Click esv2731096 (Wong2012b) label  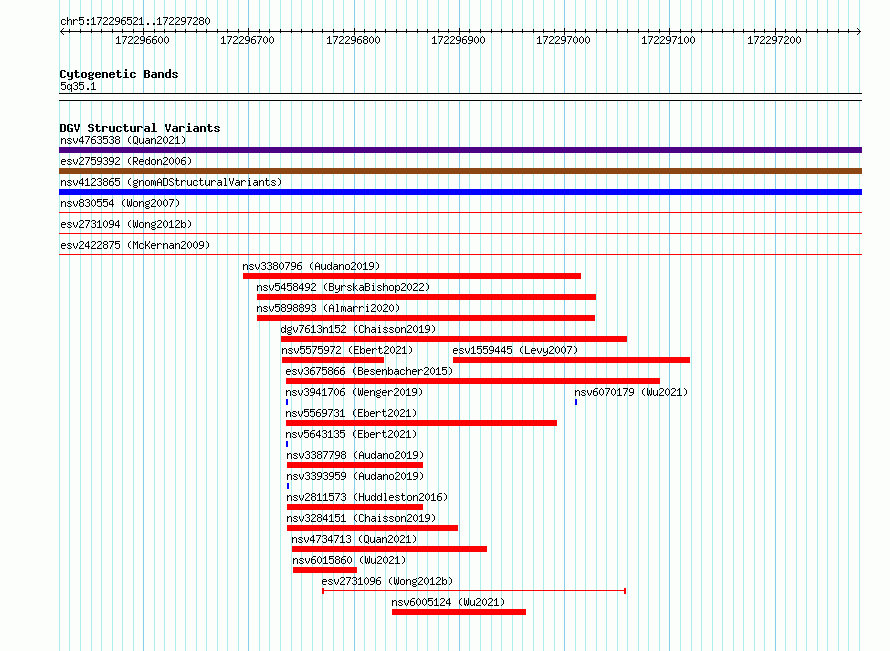point(387,581)
